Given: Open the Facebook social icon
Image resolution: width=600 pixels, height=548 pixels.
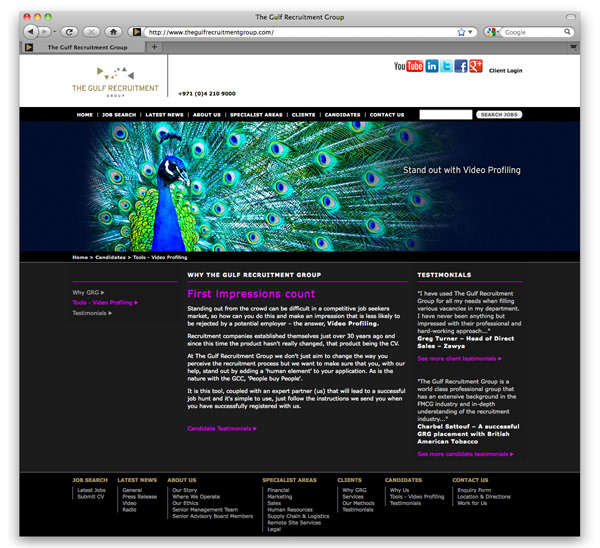Looking at the screenshot, I should coord(461,66).
